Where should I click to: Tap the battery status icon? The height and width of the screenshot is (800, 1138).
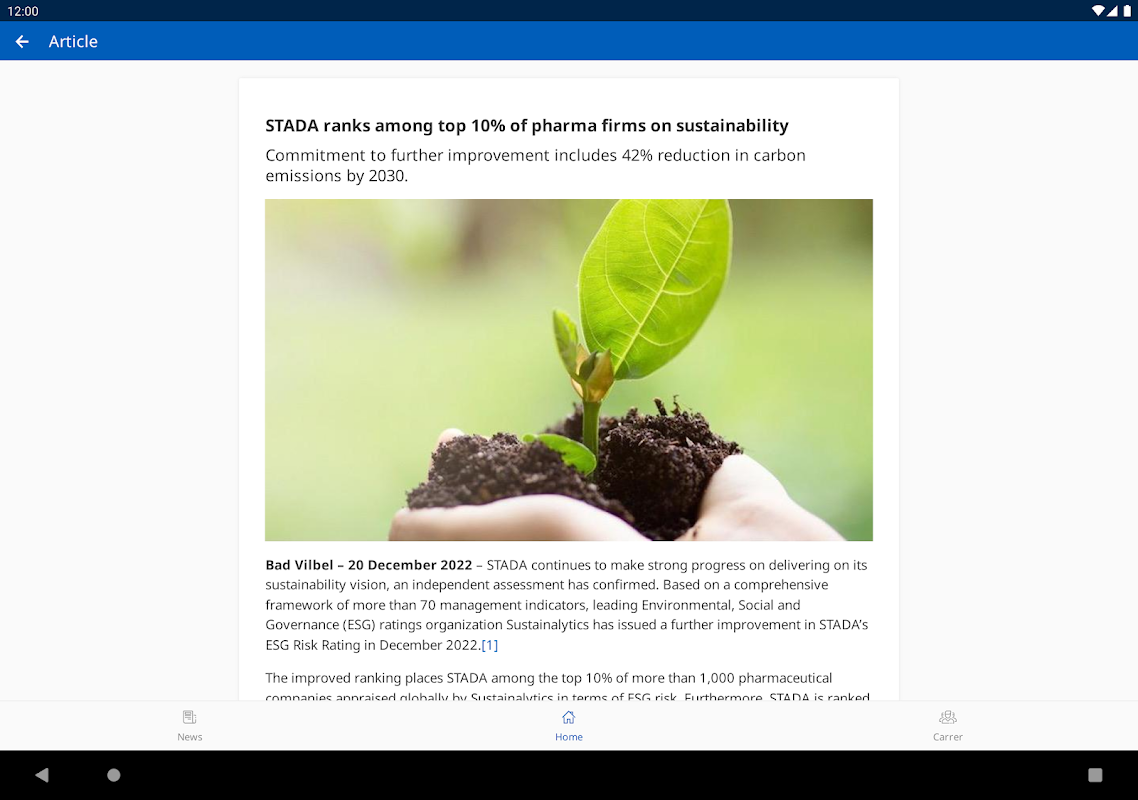(1127, 11)
